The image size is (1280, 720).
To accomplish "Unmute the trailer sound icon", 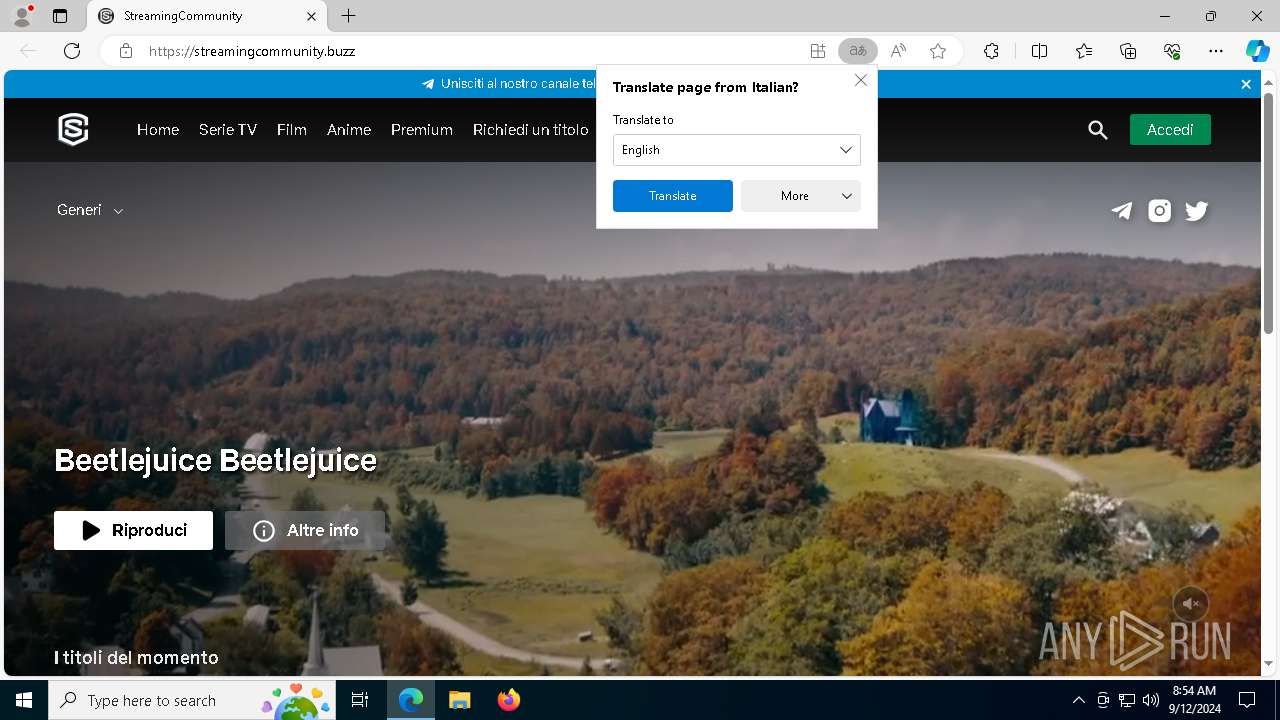I will point(1190,604).
